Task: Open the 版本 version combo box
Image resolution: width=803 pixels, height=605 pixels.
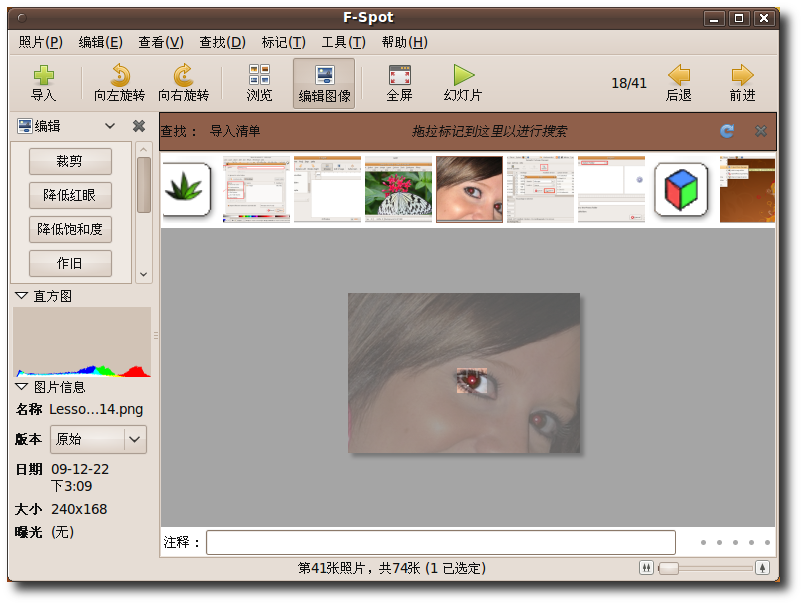Action: [98, 439]
